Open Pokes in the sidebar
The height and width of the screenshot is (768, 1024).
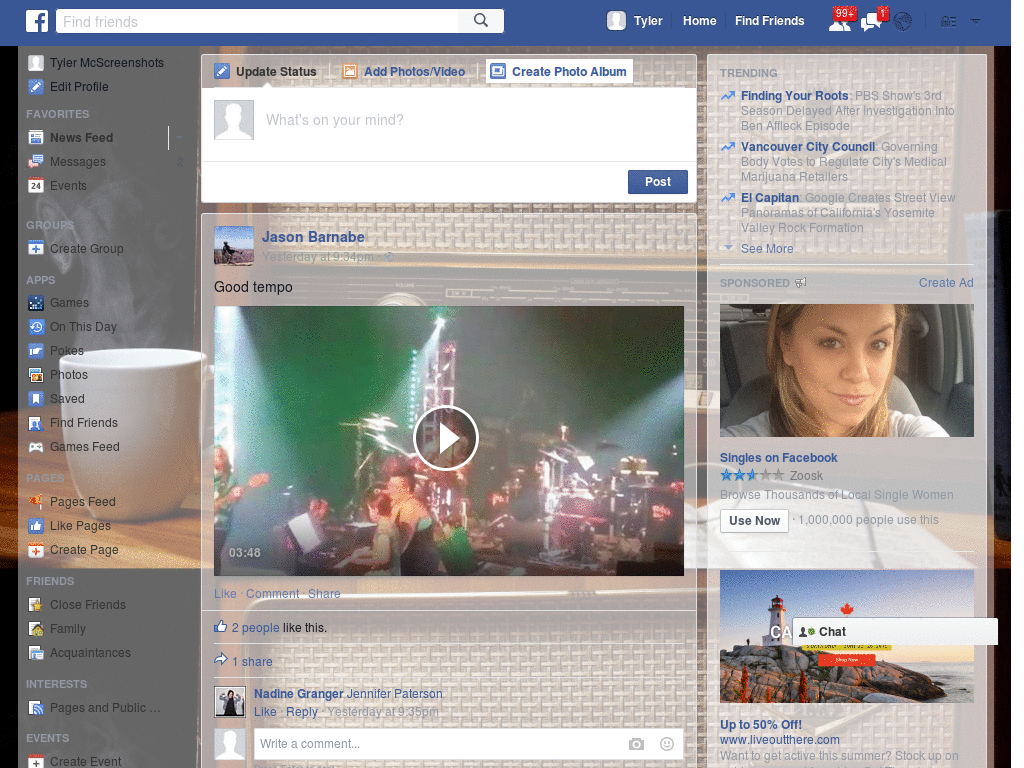tap(56, 351)
